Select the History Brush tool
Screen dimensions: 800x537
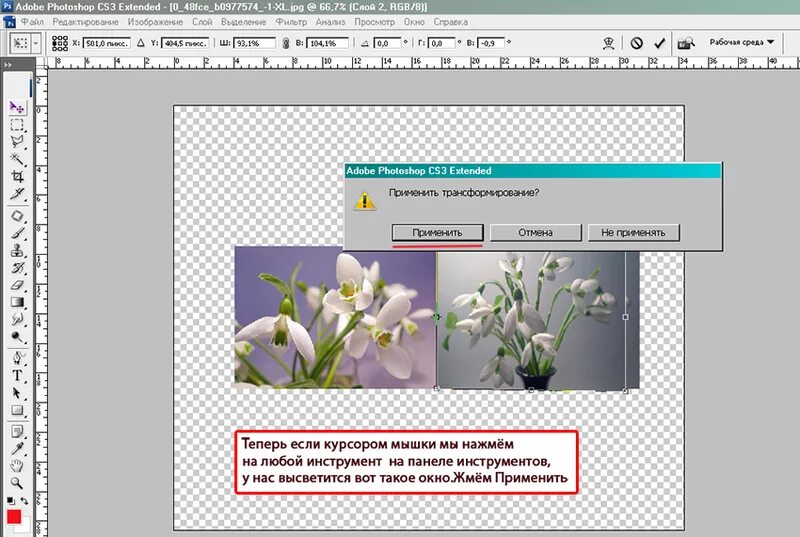(x=16, y=268)
